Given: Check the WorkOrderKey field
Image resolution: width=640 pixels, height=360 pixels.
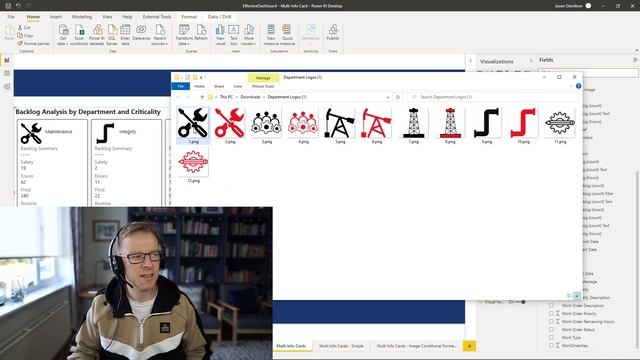Looking at the screenshot, I should 551,345.
